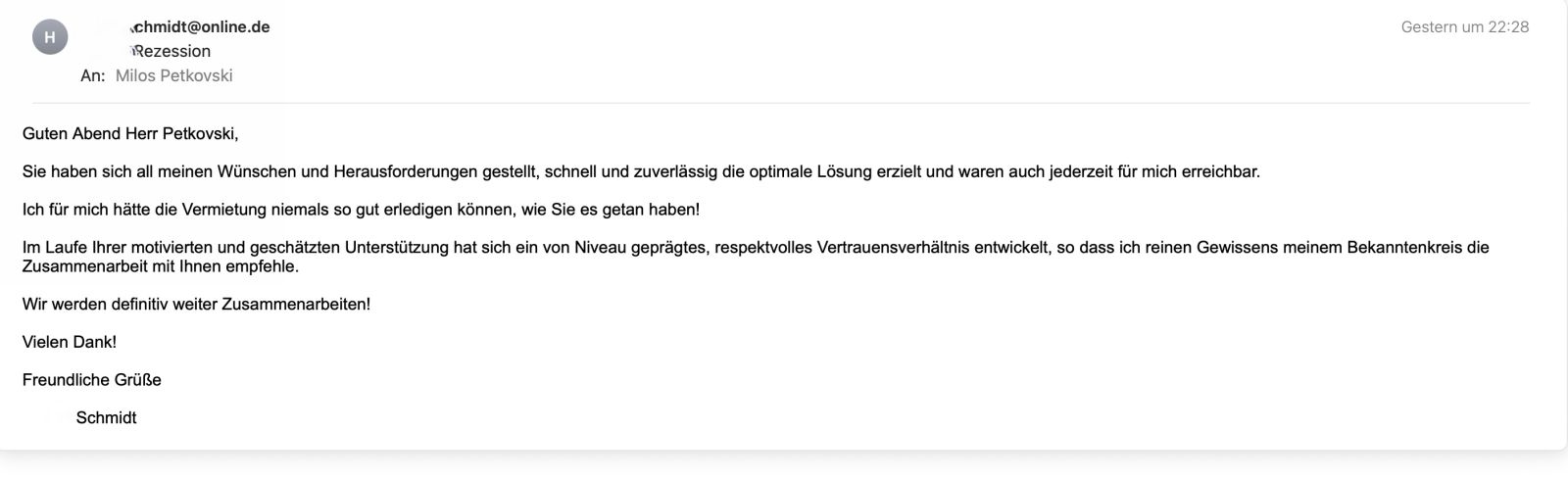Click the timestamp "Gestern um 22:28"
The height and width of the screenshot is (478, 1568).
tap(1465, 27)
